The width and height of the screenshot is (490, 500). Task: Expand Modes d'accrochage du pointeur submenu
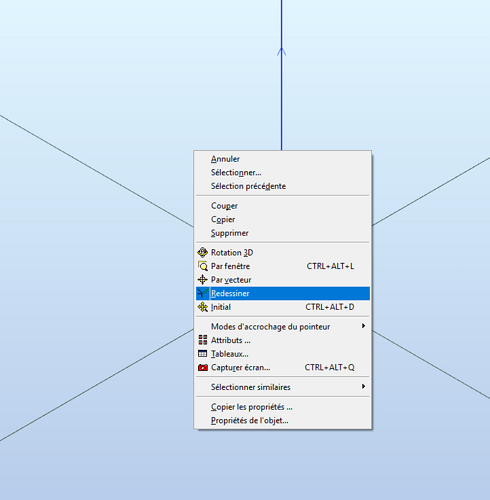coord(283,327)
